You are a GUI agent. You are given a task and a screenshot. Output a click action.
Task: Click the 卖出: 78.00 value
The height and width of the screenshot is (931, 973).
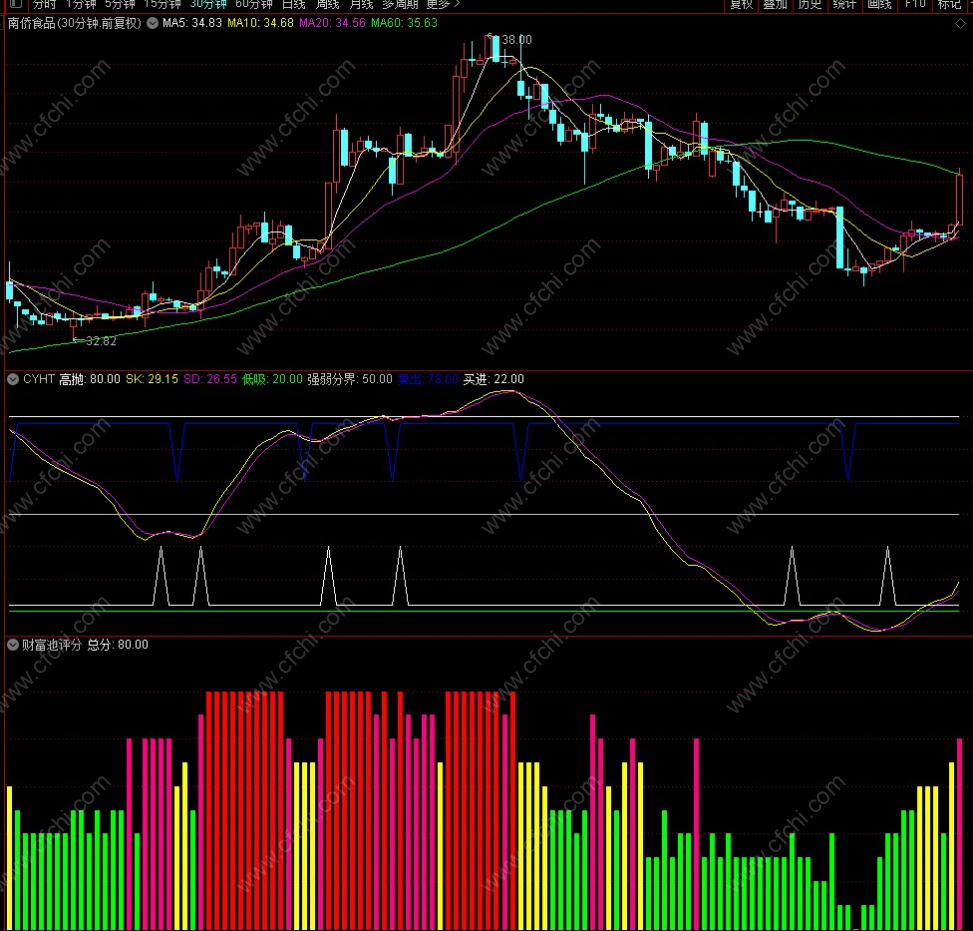coord(428,379)
